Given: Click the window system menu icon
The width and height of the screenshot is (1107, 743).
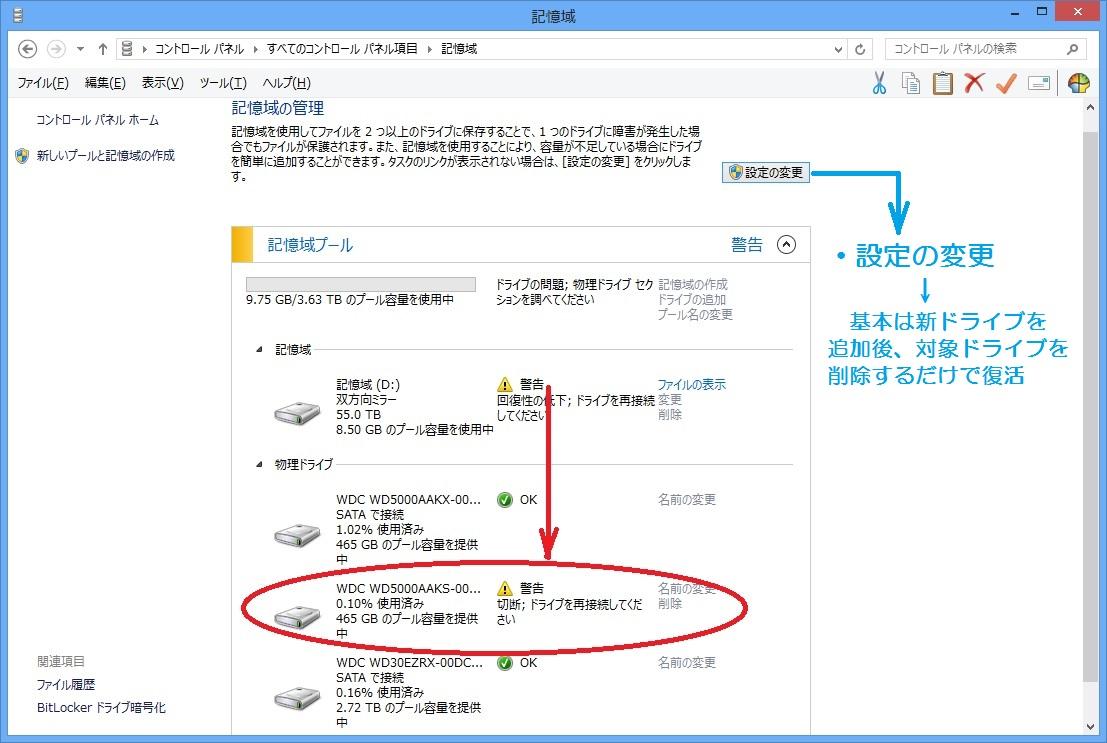Looking at the screenshot, I should pyautogui.click(x=18, y=14).
